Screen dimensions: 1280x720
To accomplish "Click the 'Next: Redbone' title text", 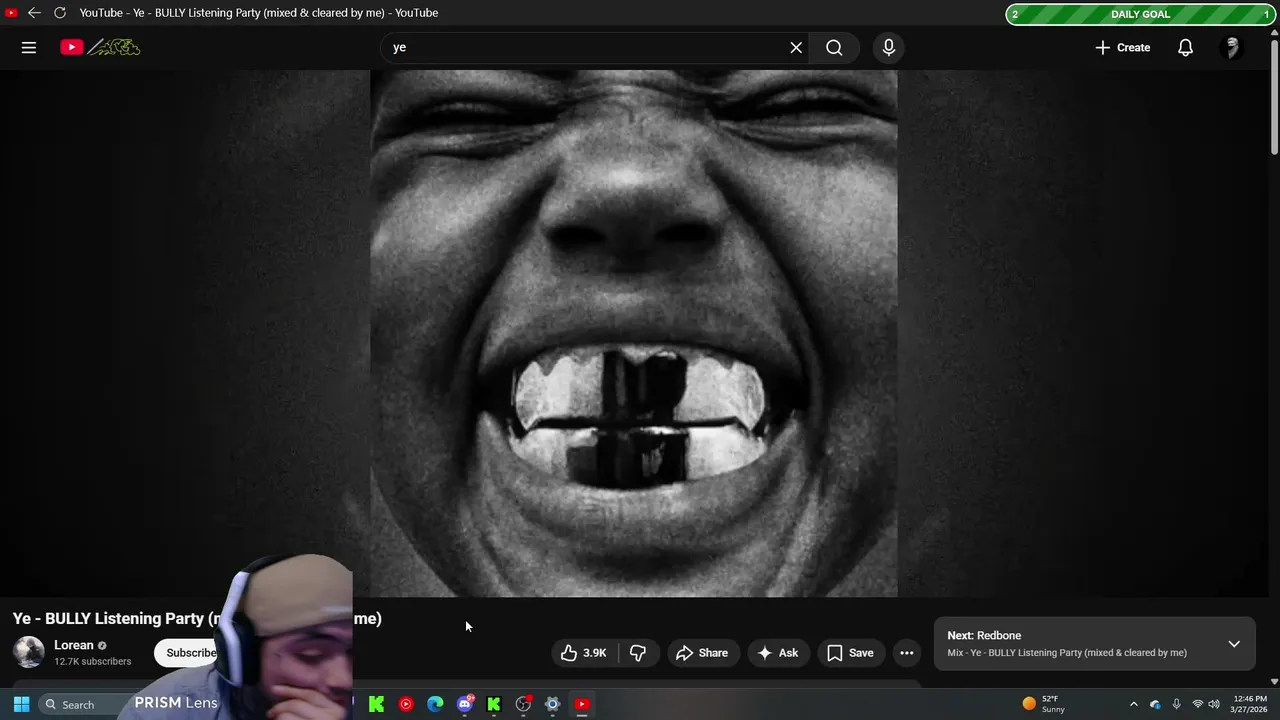I will tap(984, 635).
